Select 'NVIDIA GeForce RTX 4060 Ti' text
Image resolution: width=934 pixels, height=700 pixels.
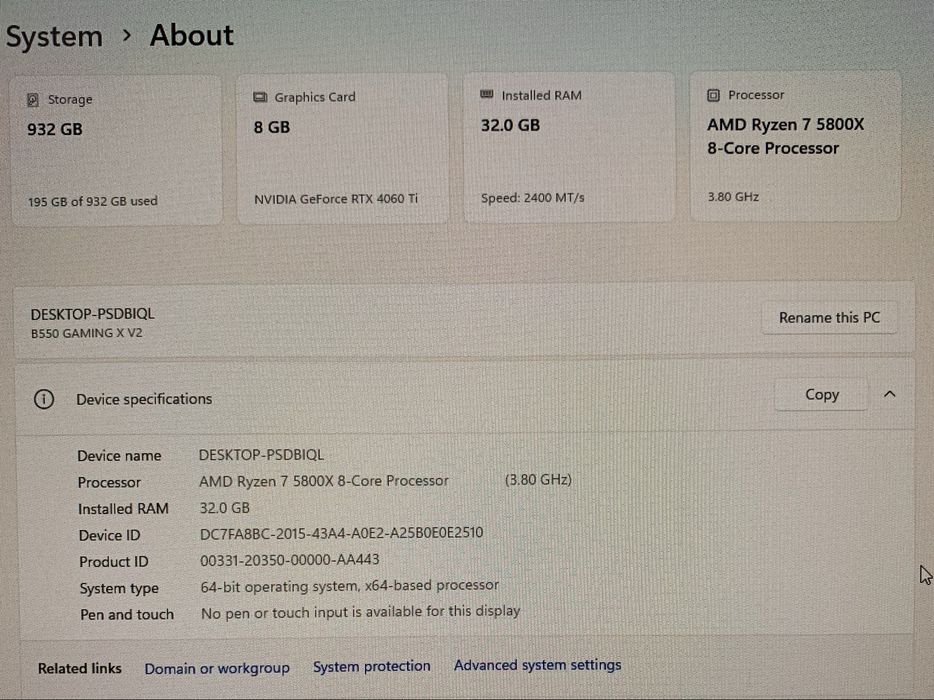pos(336,199)
